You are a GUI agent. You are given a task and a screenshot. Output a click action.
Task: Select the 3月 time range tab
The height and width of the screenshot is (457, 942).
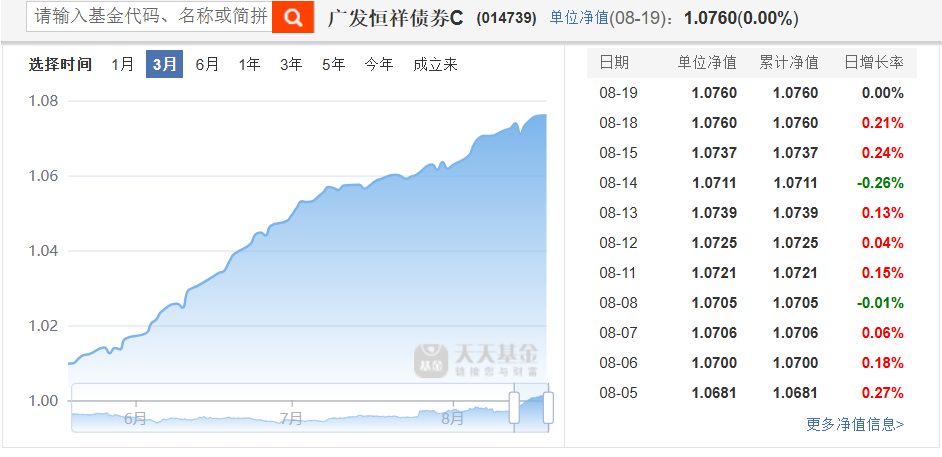pyautogui.click(x=165, y=64)
